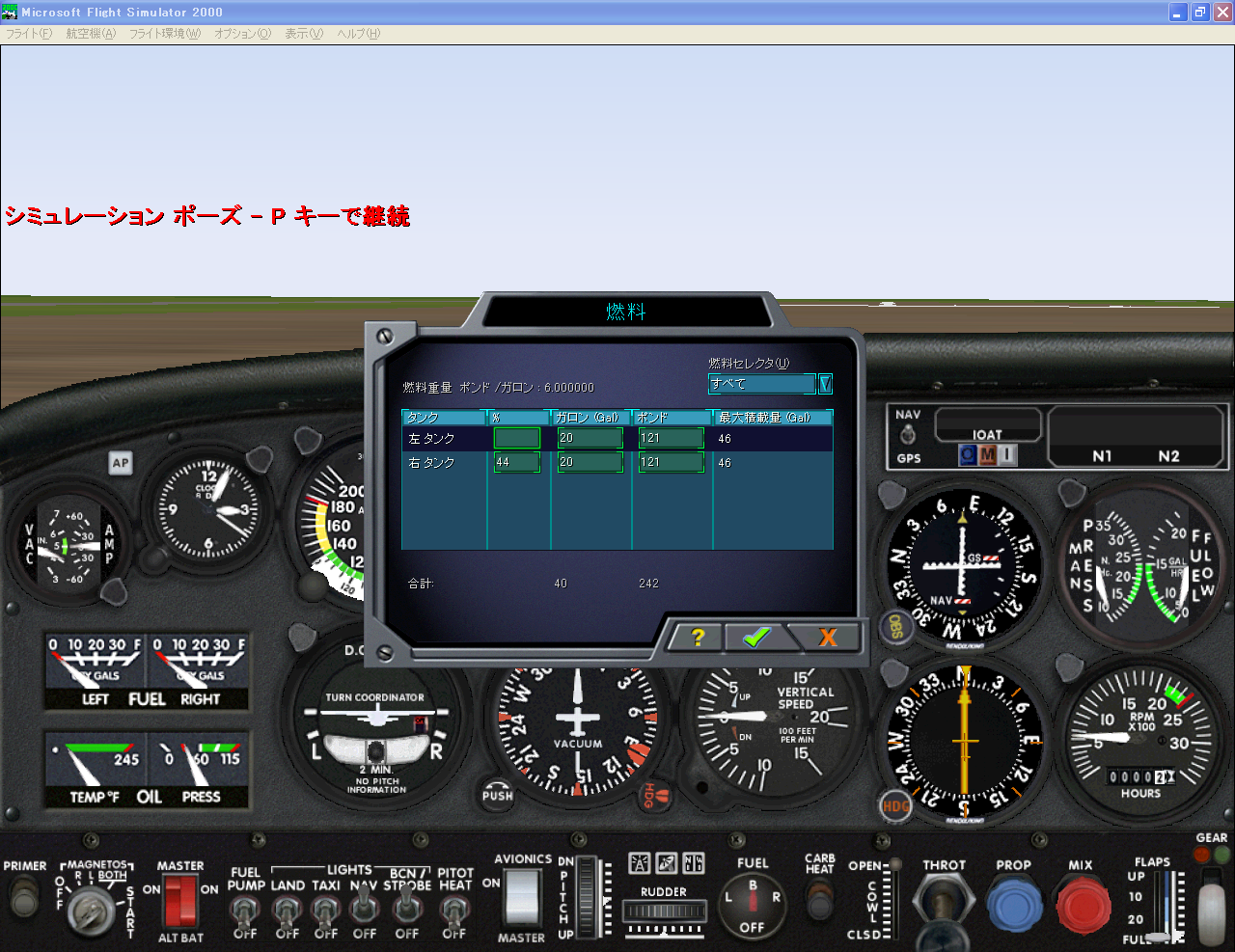
Task: Pull the carb heat knob
Action: click(819, 899)
